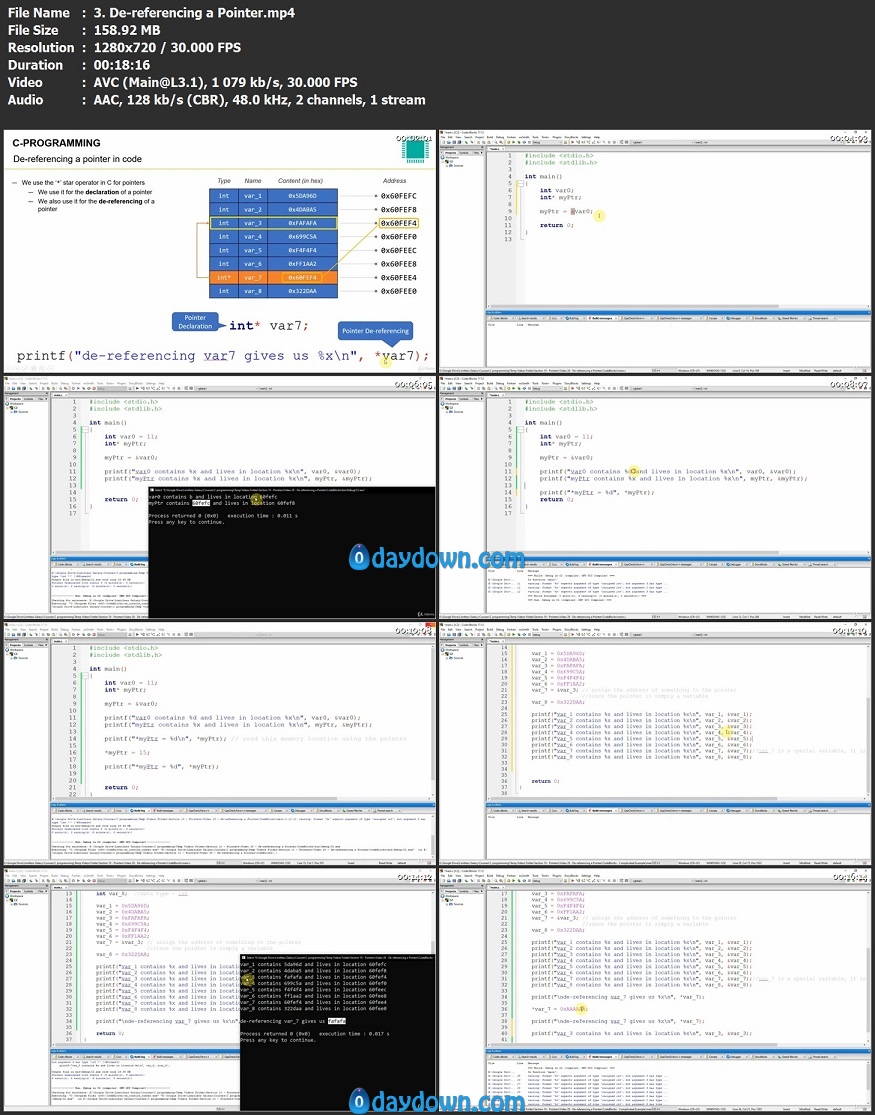Click the code line 'int var0;' without initializer

point(556,190)
